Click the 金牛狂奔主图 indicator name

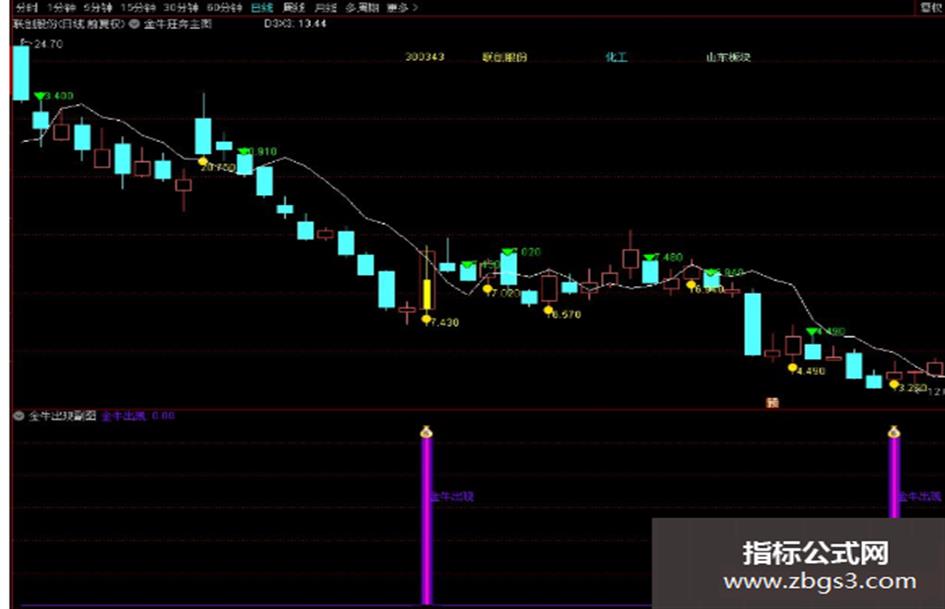click(177, 24)
